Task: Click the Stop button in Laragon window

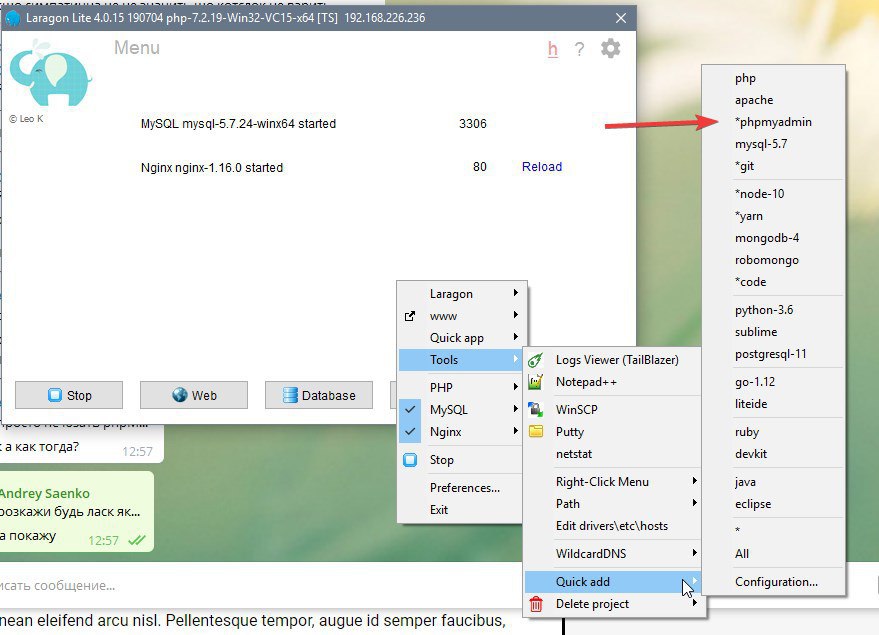Action: 69,395
